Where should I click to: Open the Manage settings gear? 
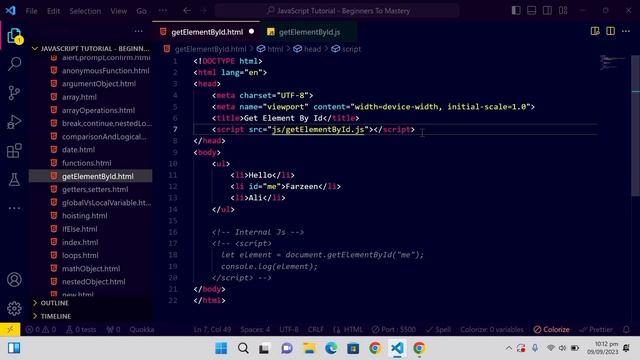(14, 308)
